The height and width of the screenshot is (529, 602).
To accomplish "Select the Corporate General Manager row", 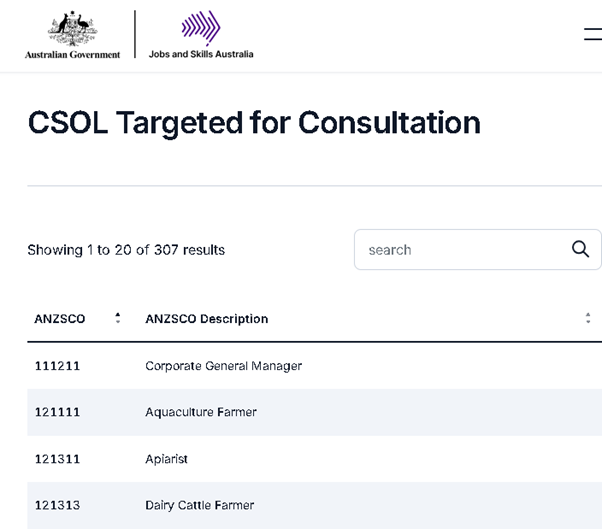I will click(314, 366).
